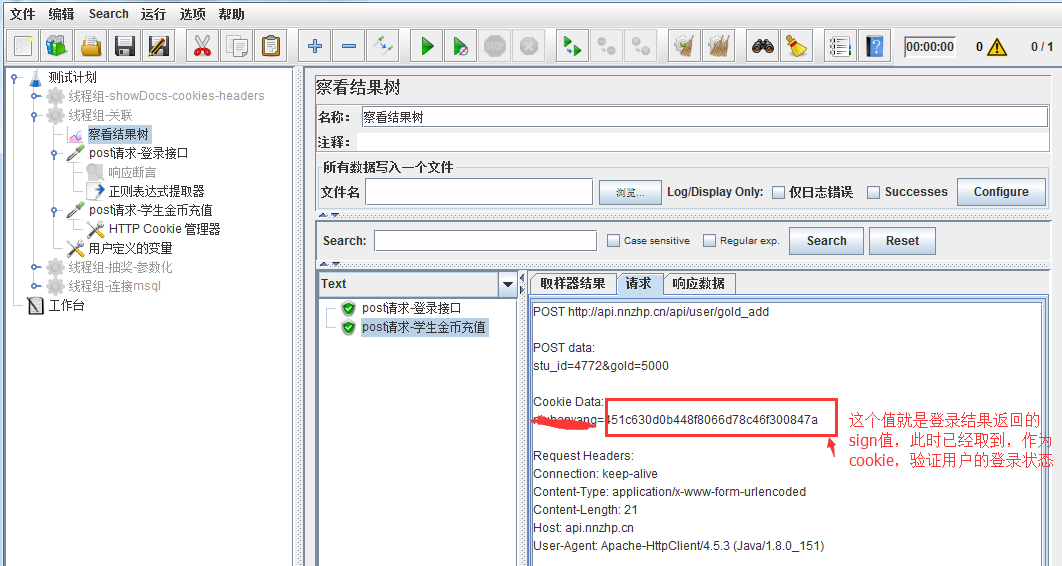The width and height of the screenshot is (1062, 566).
Task: Collapse the 线程组-关联 tree node
Action: coord(34,116)
